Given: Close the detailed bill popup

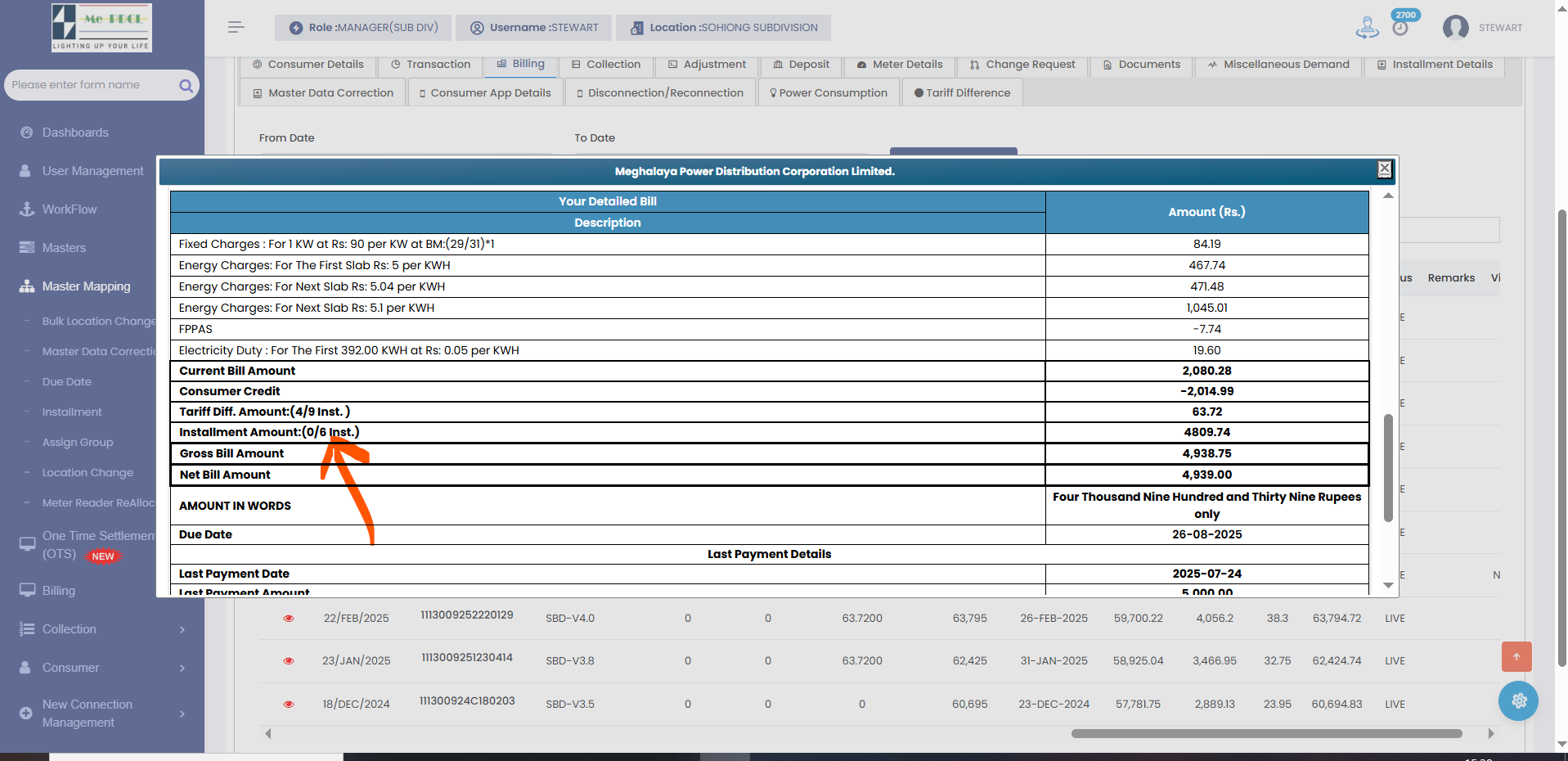Looking at the screenshot, I should coord(1384,169).
